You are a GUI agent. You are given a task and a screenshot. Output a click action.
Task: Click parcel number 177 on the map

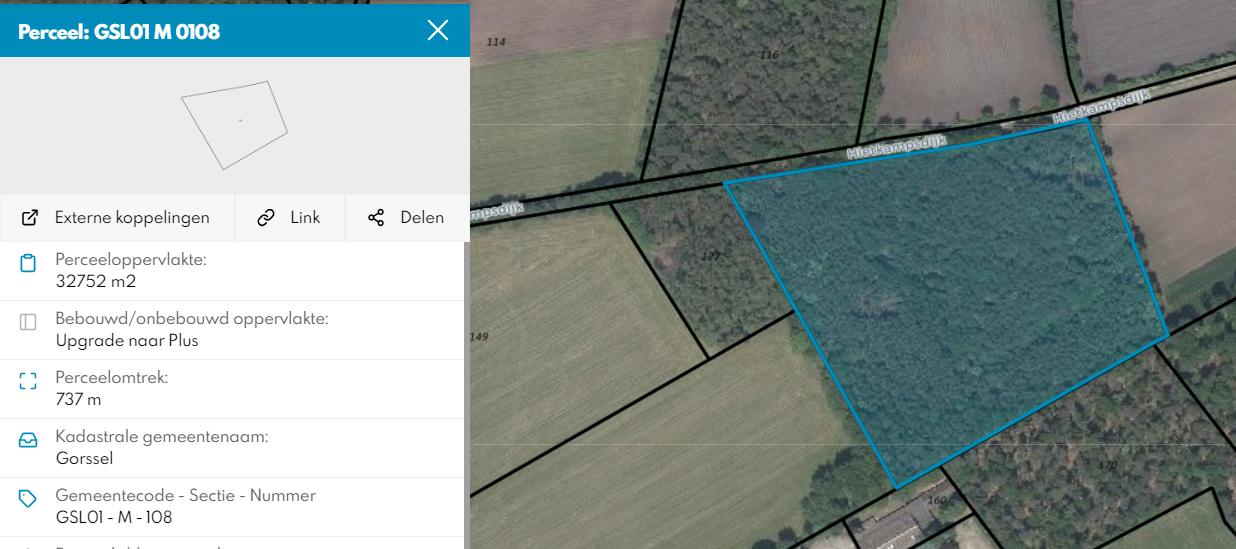pyautogui.click(x=711, y=257)
